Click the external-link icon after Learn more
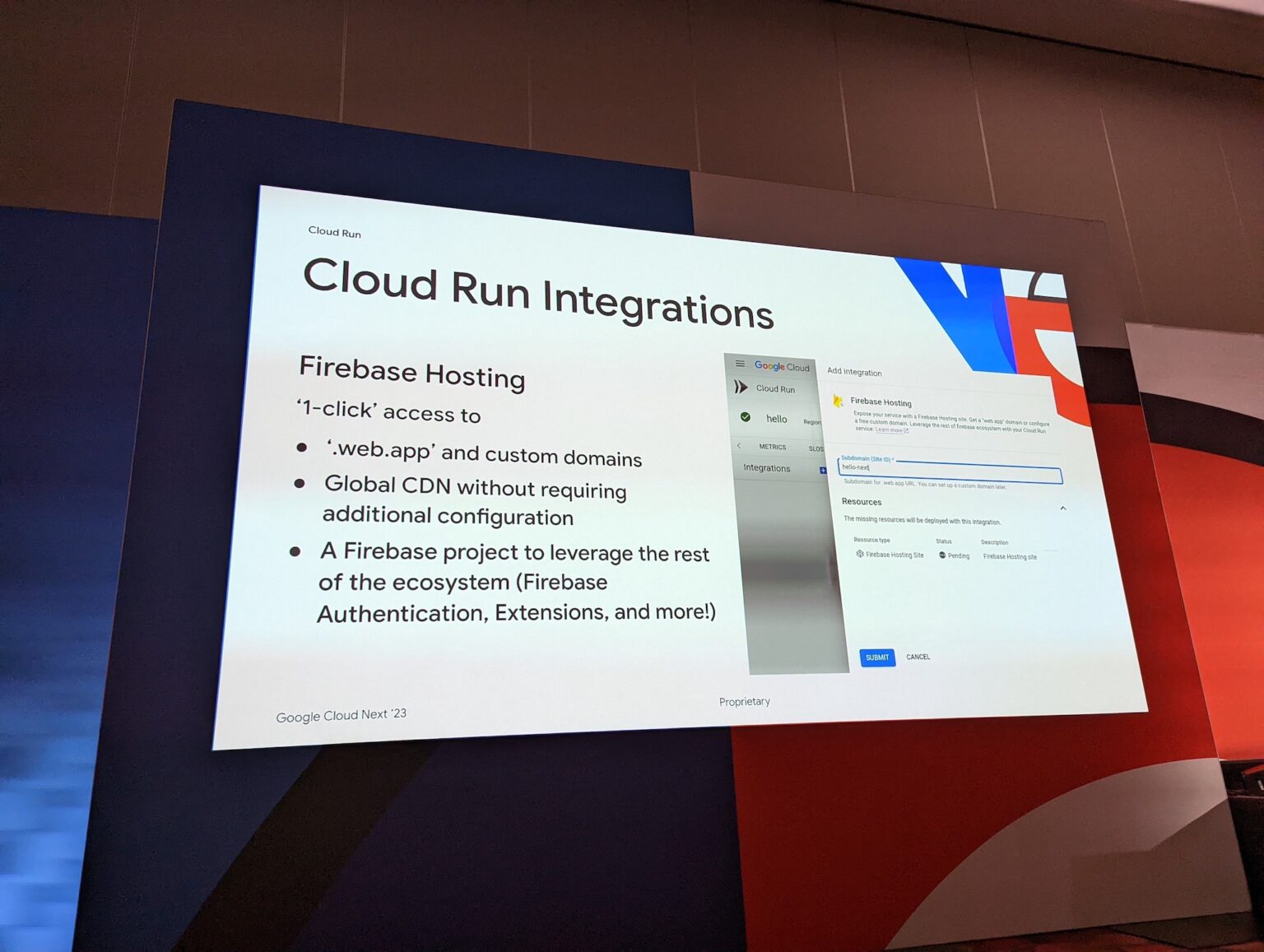The width and height of the screenshot is (1264, 952). click(x=906, y=431)
